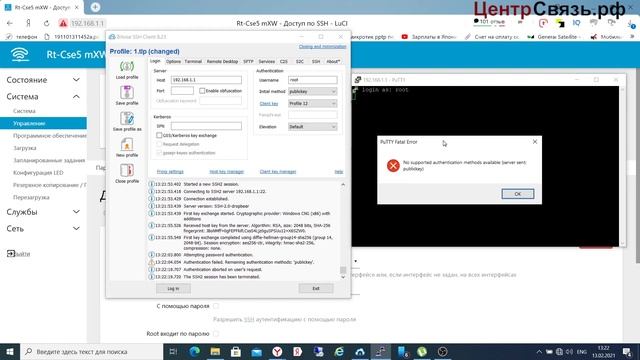640x360 pixels.
Task: Open Internet Explorer from the taskbar
Action: tap(339, 351)
